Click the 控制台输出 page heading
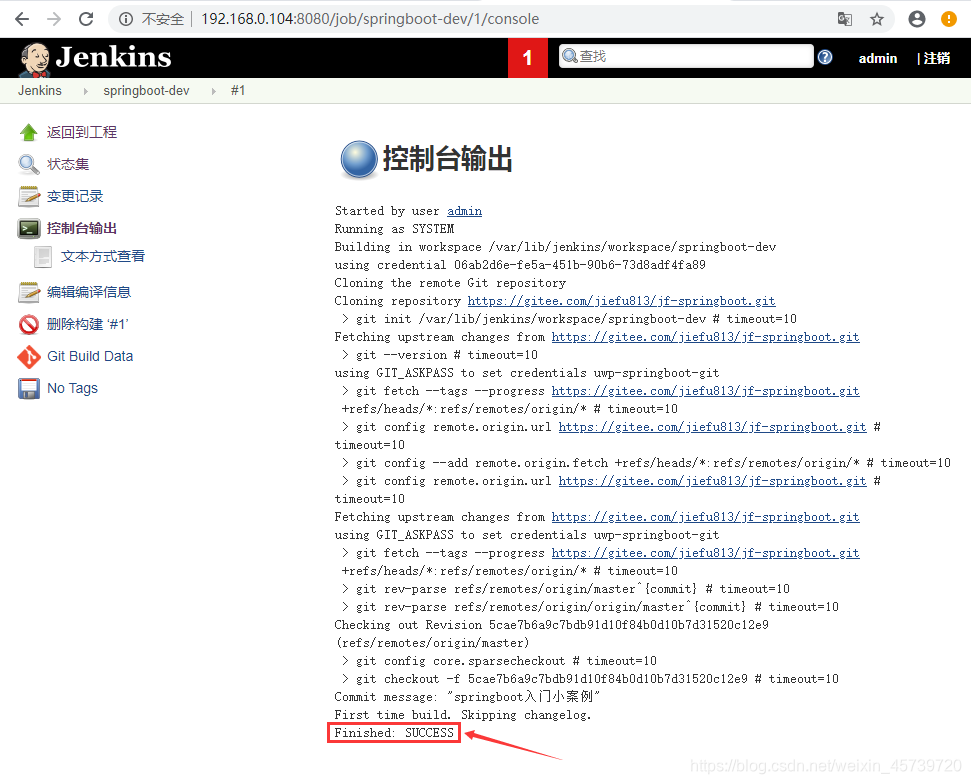 click(x=447, y=159)
